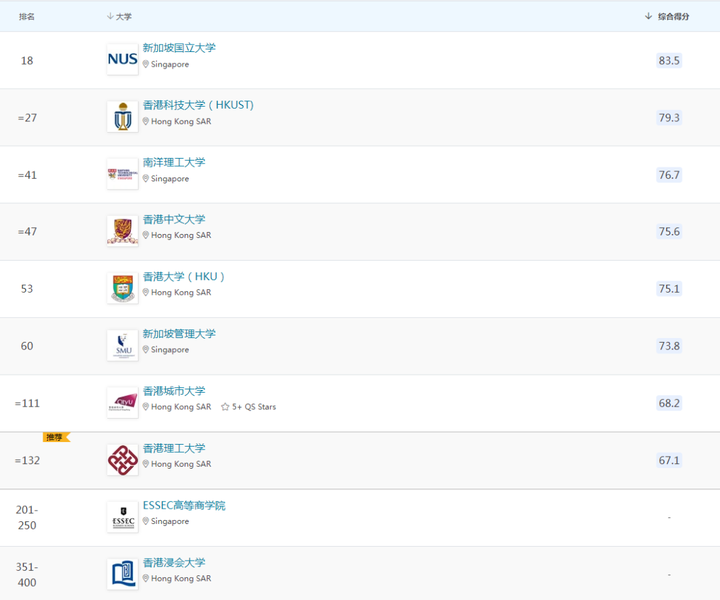720x600 pixels.
Task: Click the HKU crest logo
Action: tap(123, 288)
